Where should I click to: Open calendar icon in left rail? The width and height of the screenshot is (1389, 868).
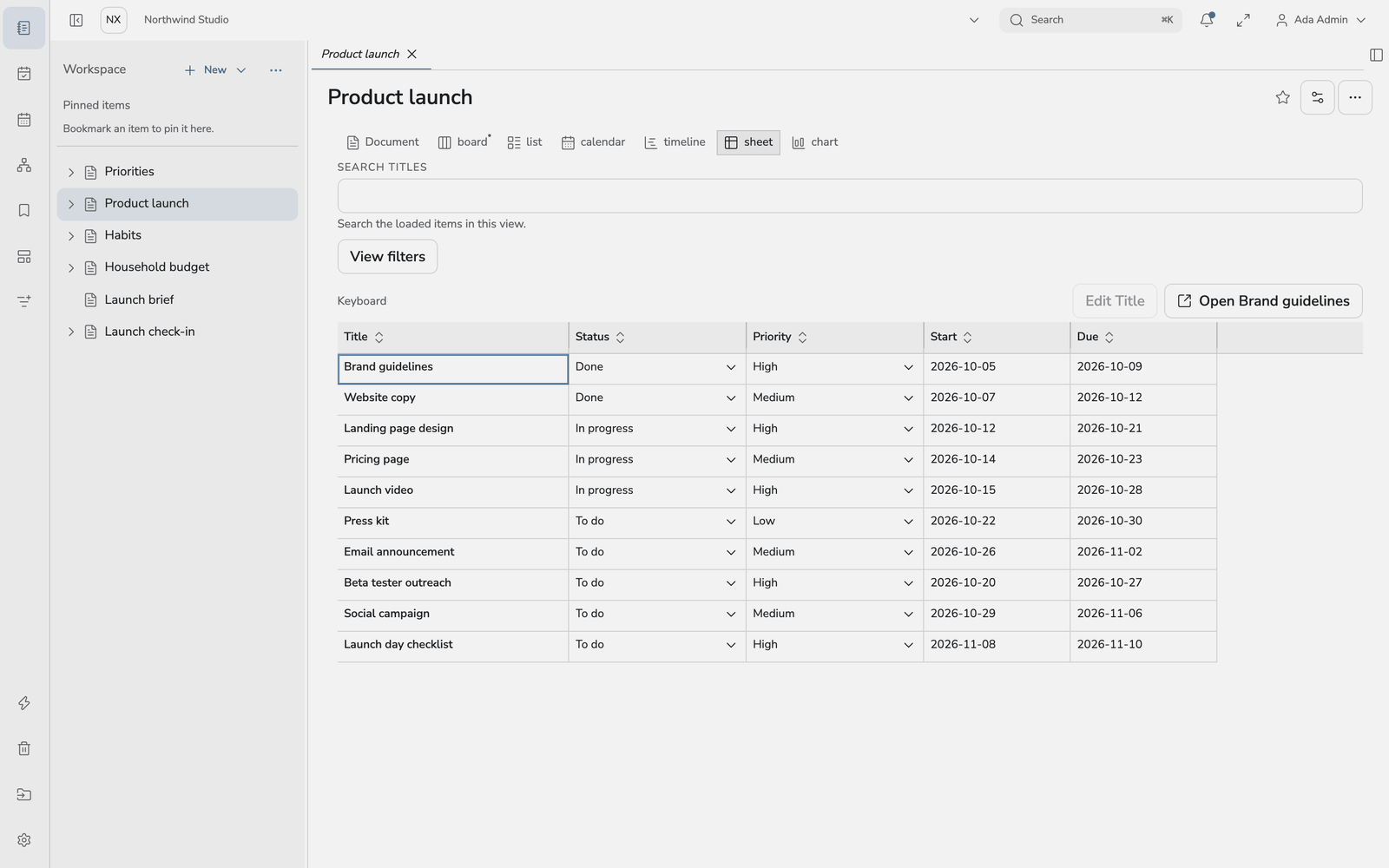(x=24, y=120)
